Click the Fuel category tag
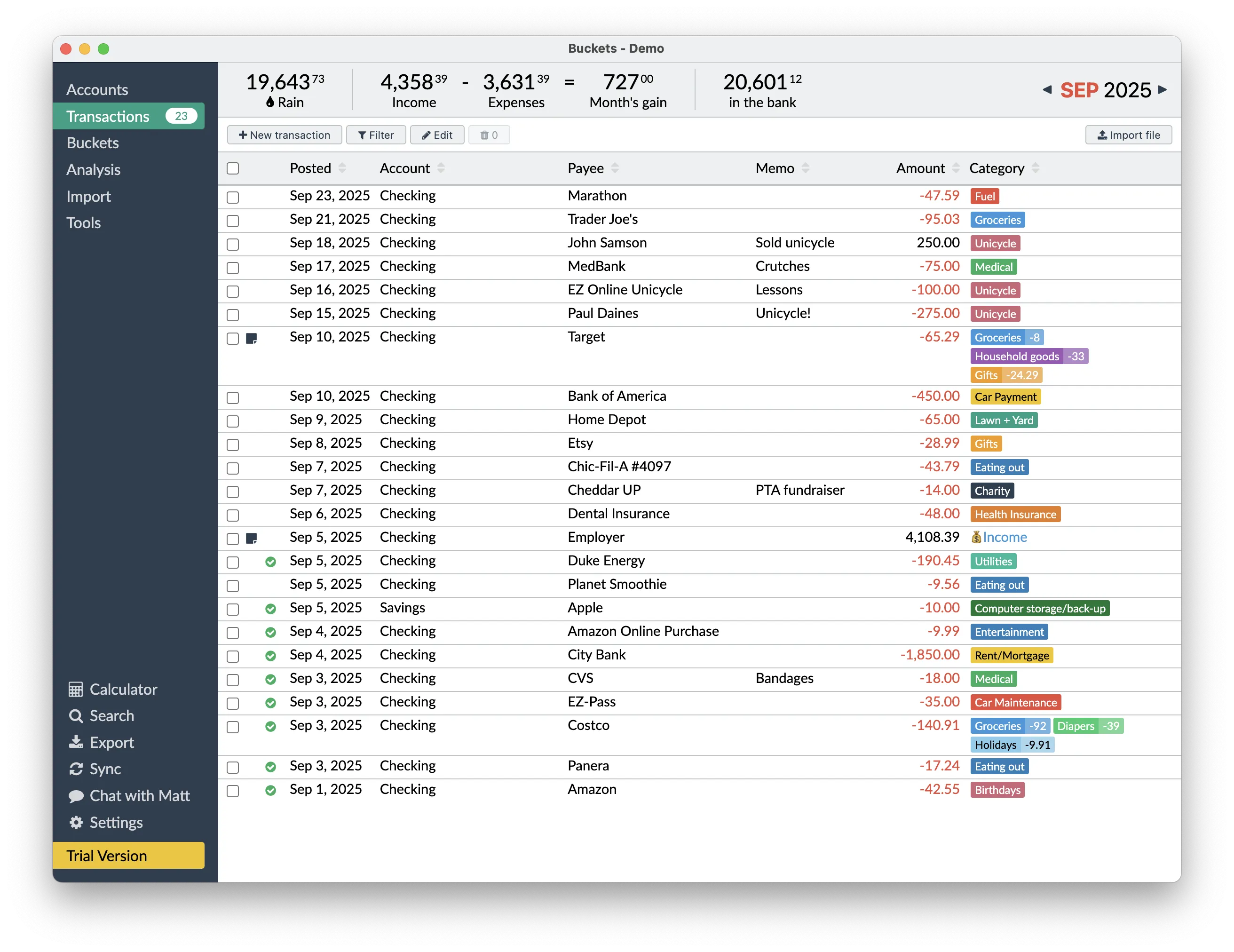The width and height of the screenshot is (1234, 952). (984, 196)
